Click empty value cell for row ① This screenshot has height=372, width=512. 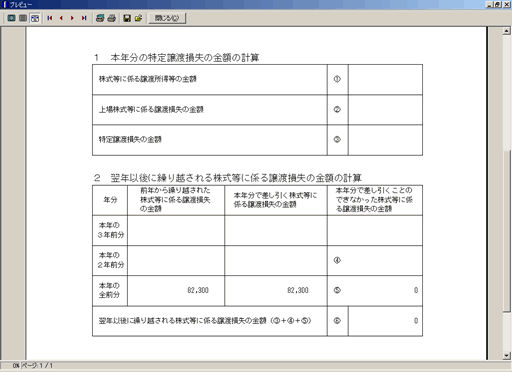pos(385,79)
